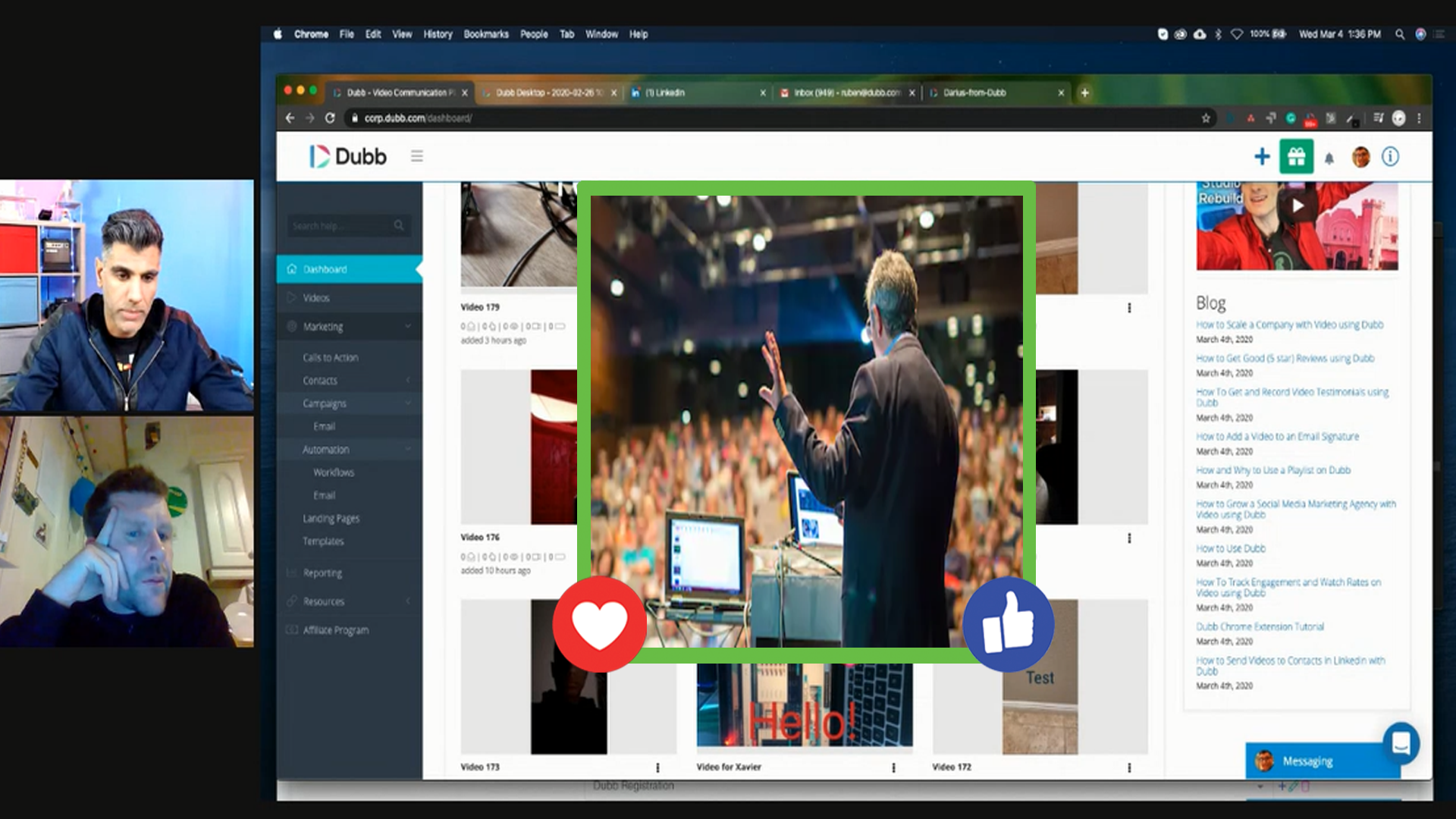Open the Video for Xavier Hello thumbnail
1456x819 pixels.
805,705
